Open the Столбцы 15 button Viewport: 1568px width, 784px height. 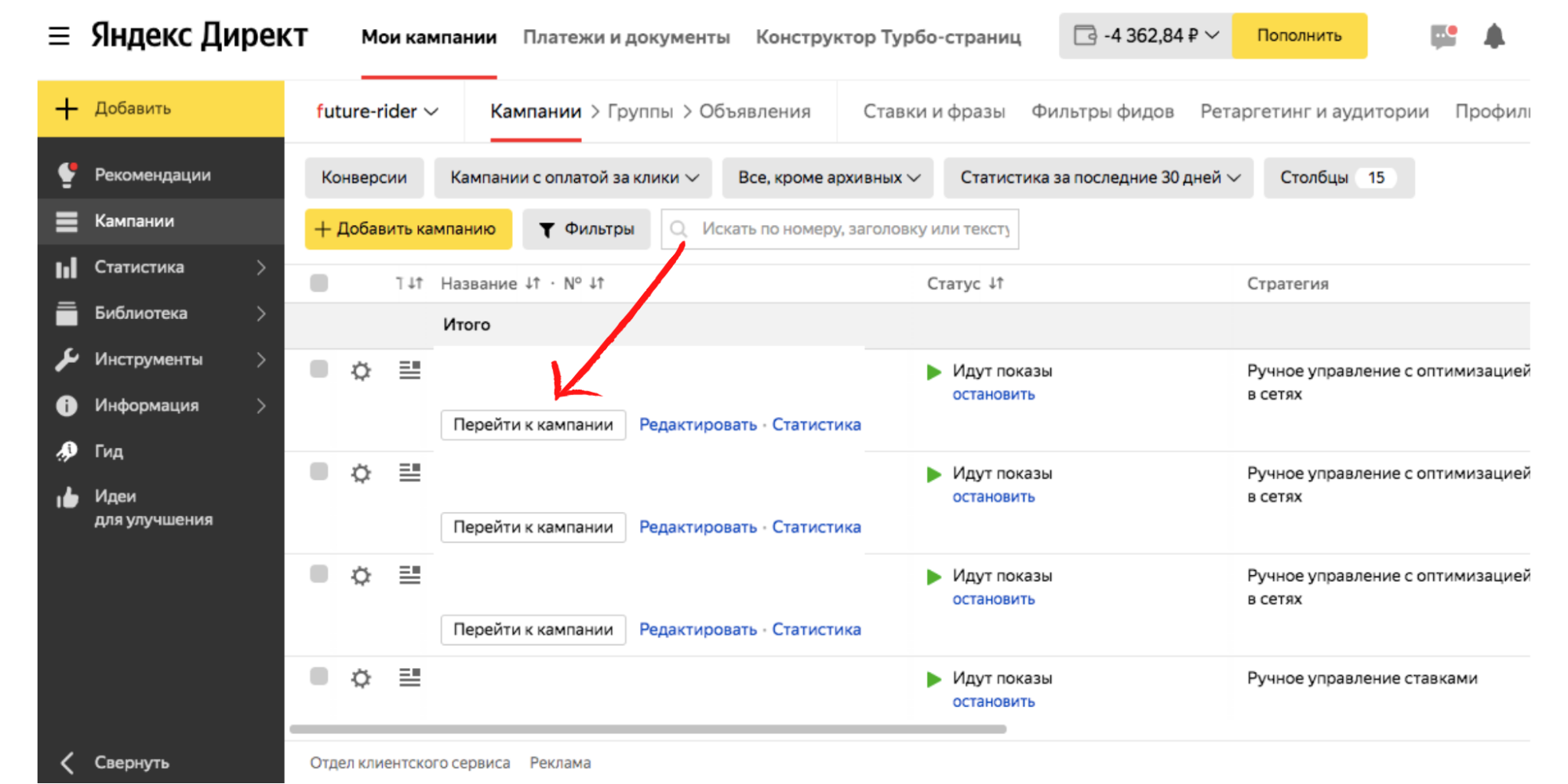tap(1339, 178)
